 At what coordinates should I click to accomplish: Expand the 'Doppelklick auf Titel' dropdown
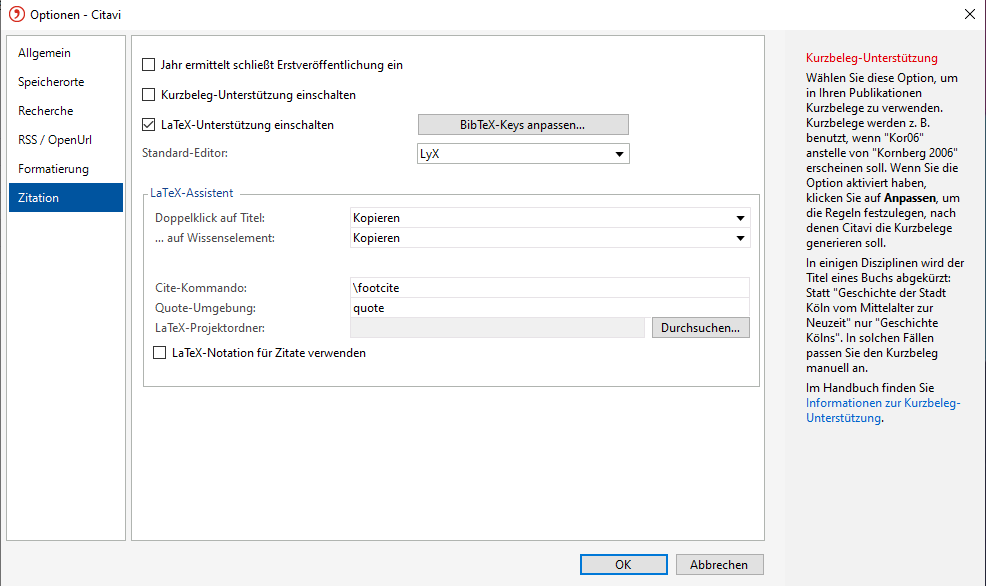coord(550,218)
